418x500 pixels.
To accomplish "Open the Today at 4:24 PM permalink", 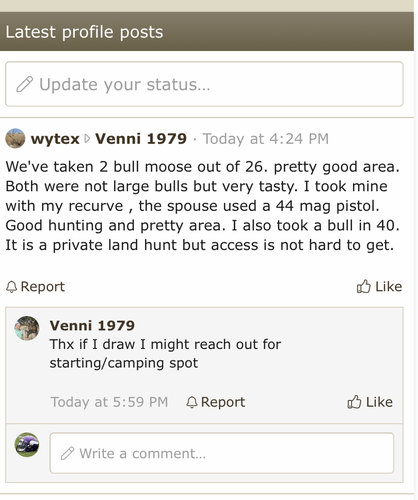I will tap(266, 139).
